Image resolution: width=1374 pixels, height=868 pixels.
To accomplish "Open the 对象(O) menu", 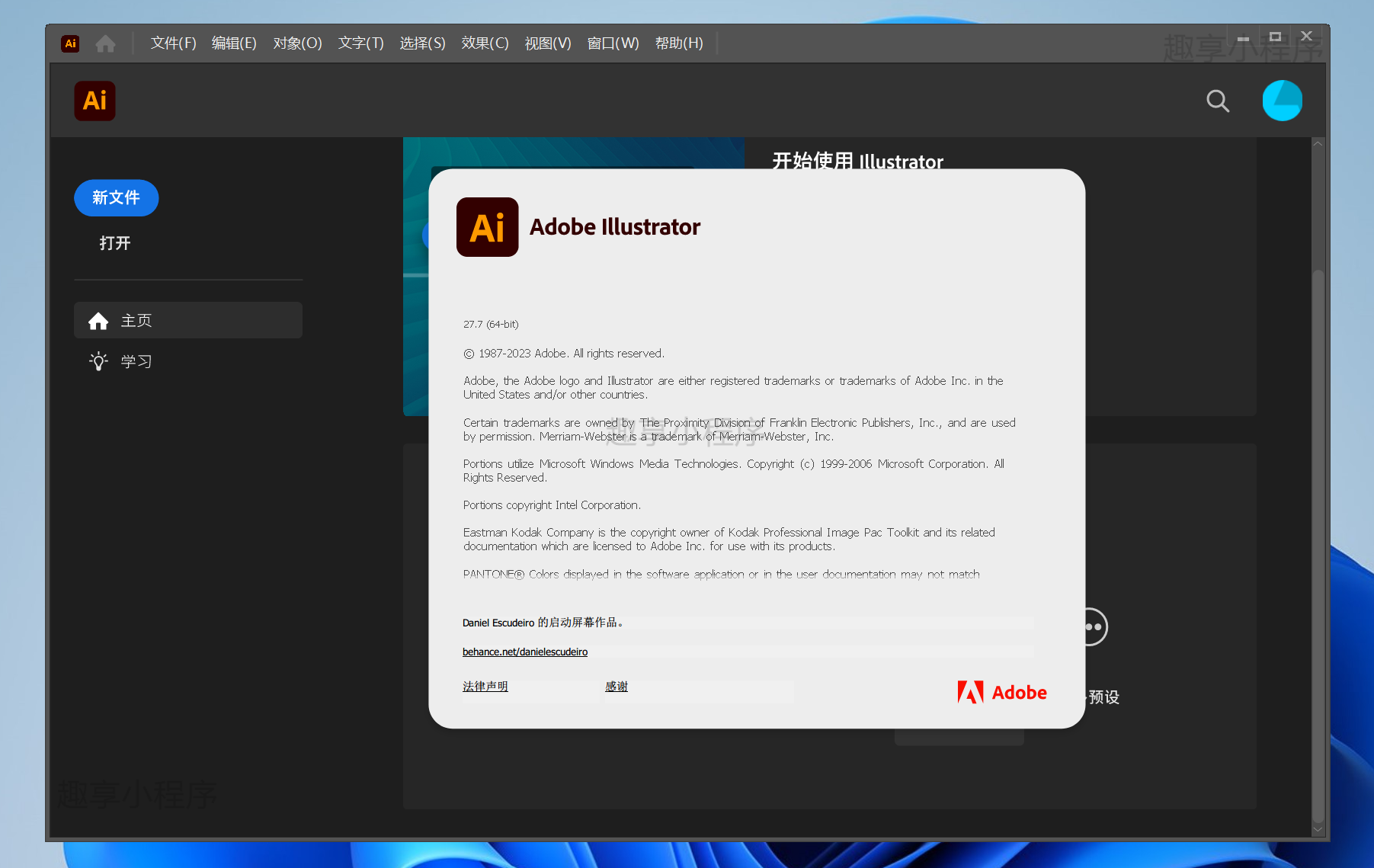I will tap(298, 43).
